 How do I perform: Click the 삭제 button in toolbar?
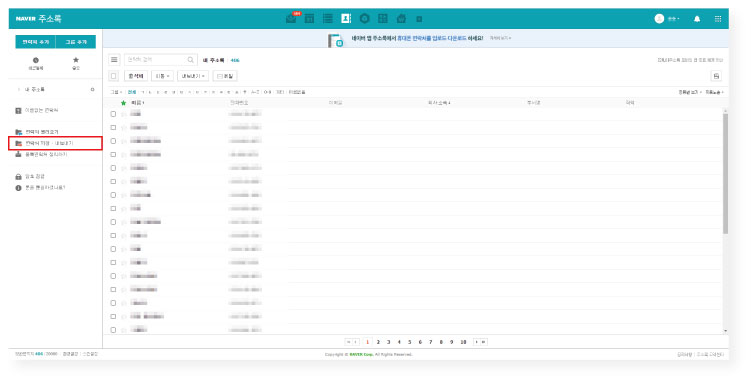click(136, 76)
